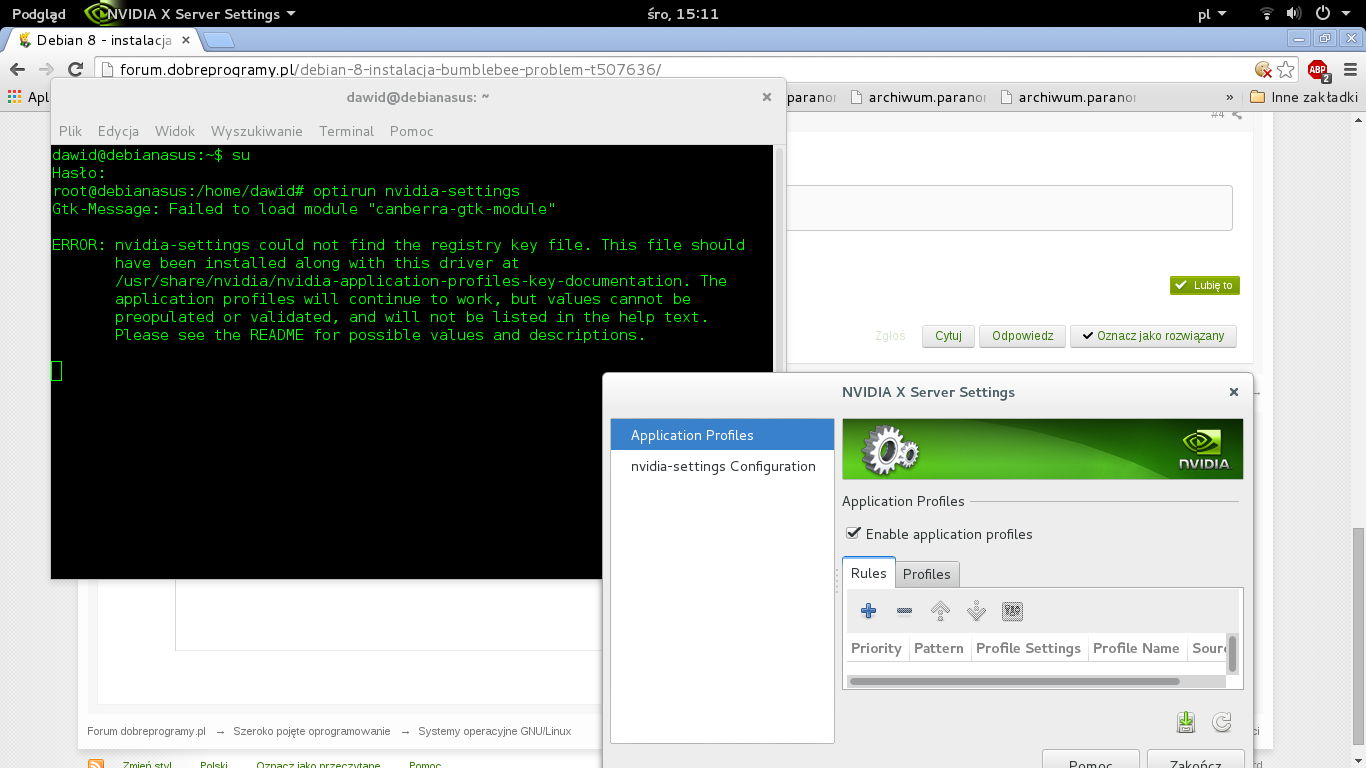Open the Podgląd activities overview

click(x=39, y=14)
